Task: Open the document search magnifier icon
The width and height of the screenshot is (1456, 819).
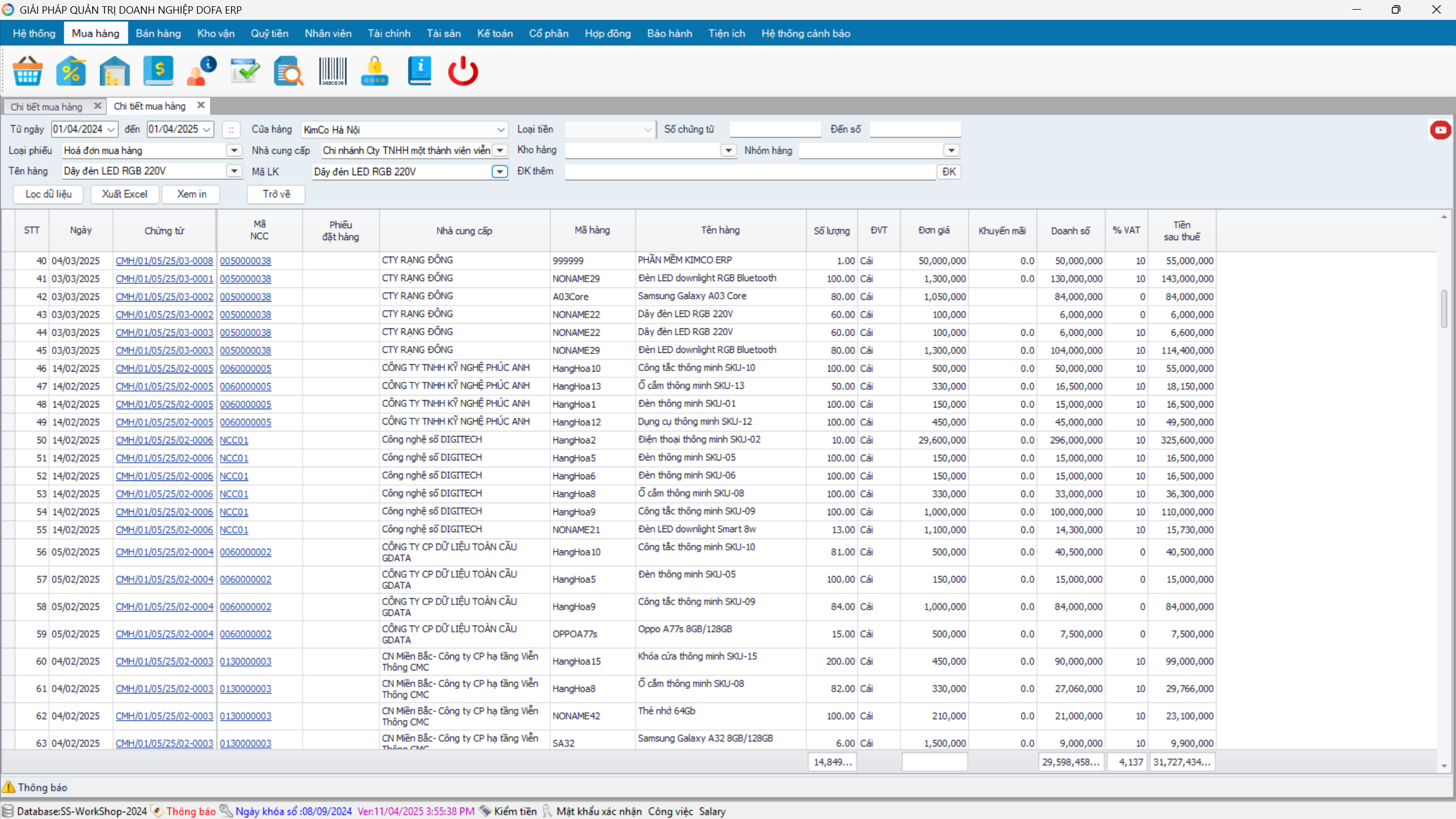Action: pos(288,71)
